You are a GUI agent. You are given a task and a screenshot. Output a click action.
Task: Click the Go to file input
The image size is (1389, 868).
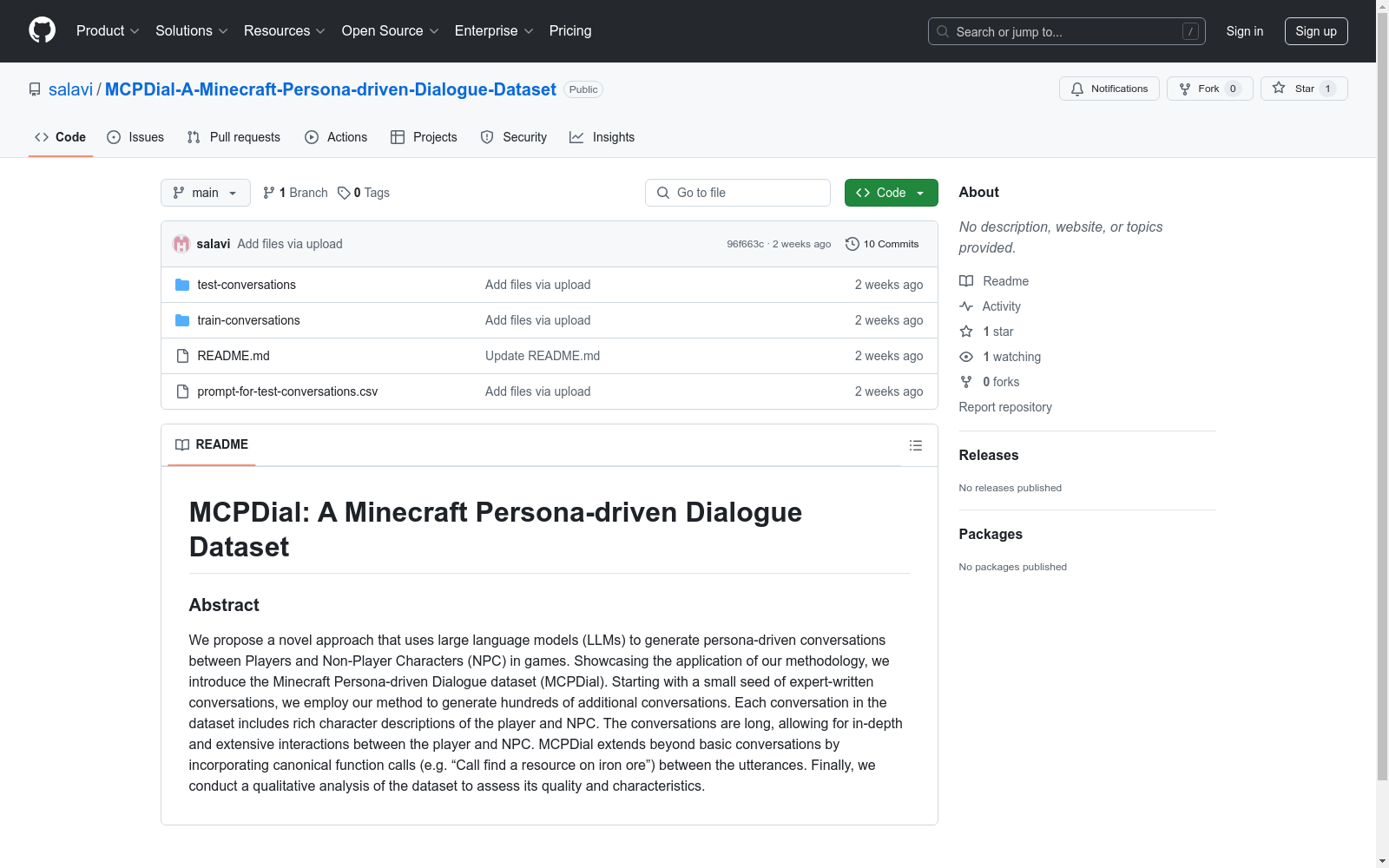(738, 193)
